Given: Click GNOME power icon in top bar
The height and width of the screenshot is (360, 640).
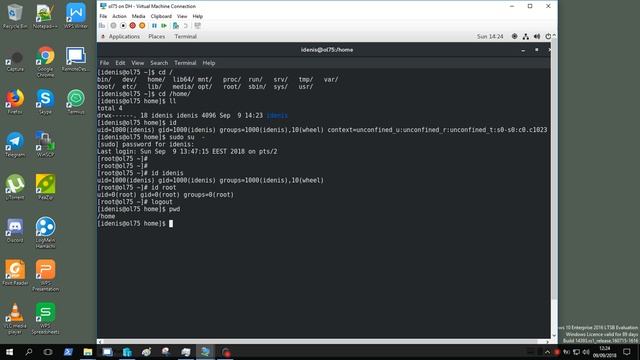Looking at the screenshot, I should pos(548,36).
